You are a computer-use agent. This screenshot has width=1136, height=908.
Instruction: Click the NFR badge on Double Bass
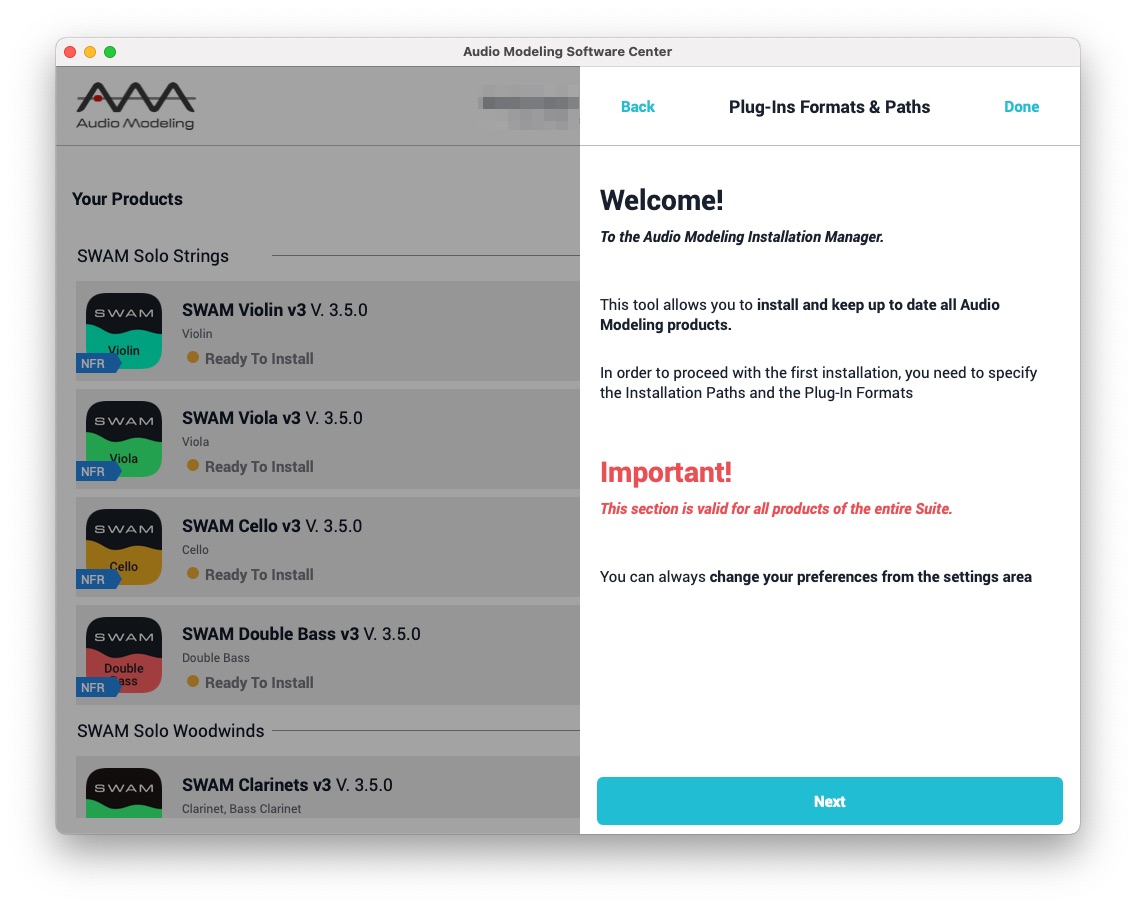point(97,687)
